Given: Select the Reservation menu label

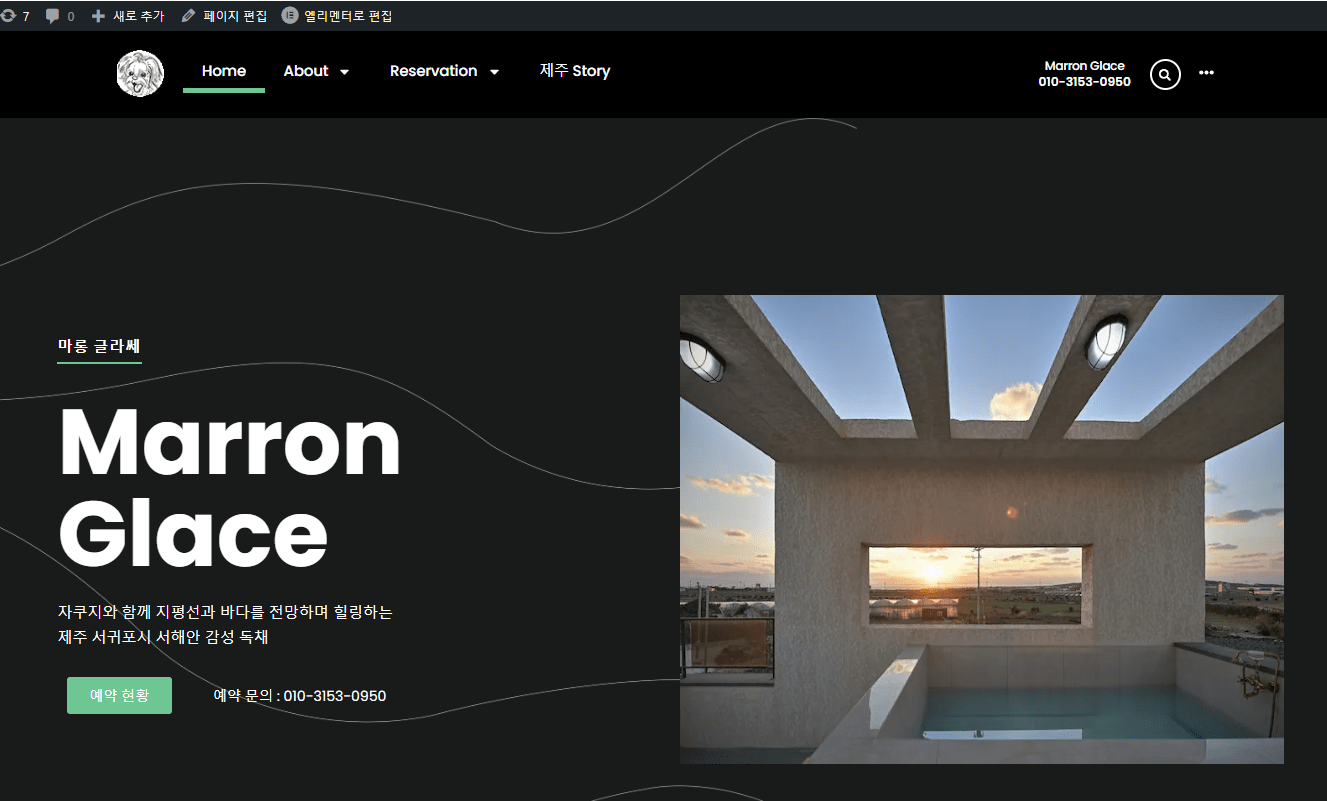Looking at the screenshot, I should (433, 71).
